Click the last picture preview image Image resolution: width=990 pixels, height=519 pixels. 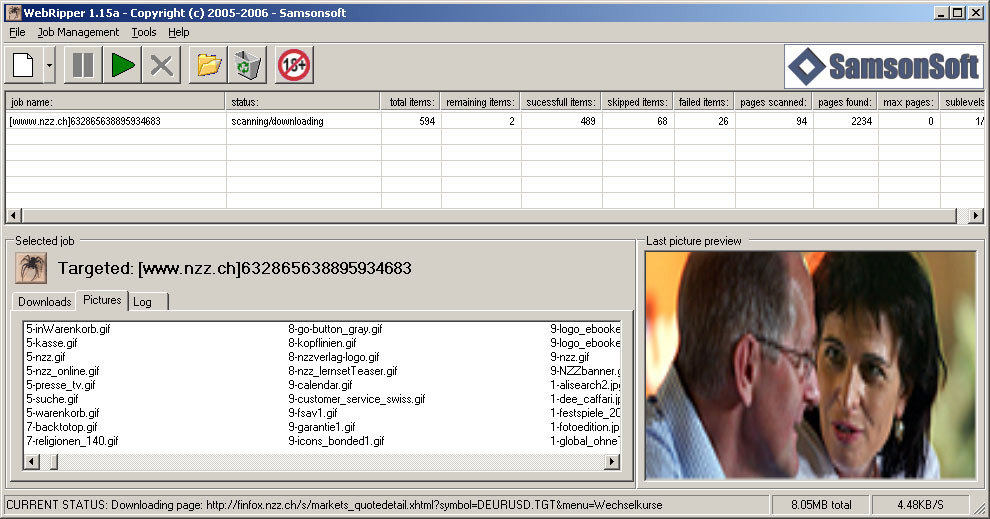coord(810,365)
